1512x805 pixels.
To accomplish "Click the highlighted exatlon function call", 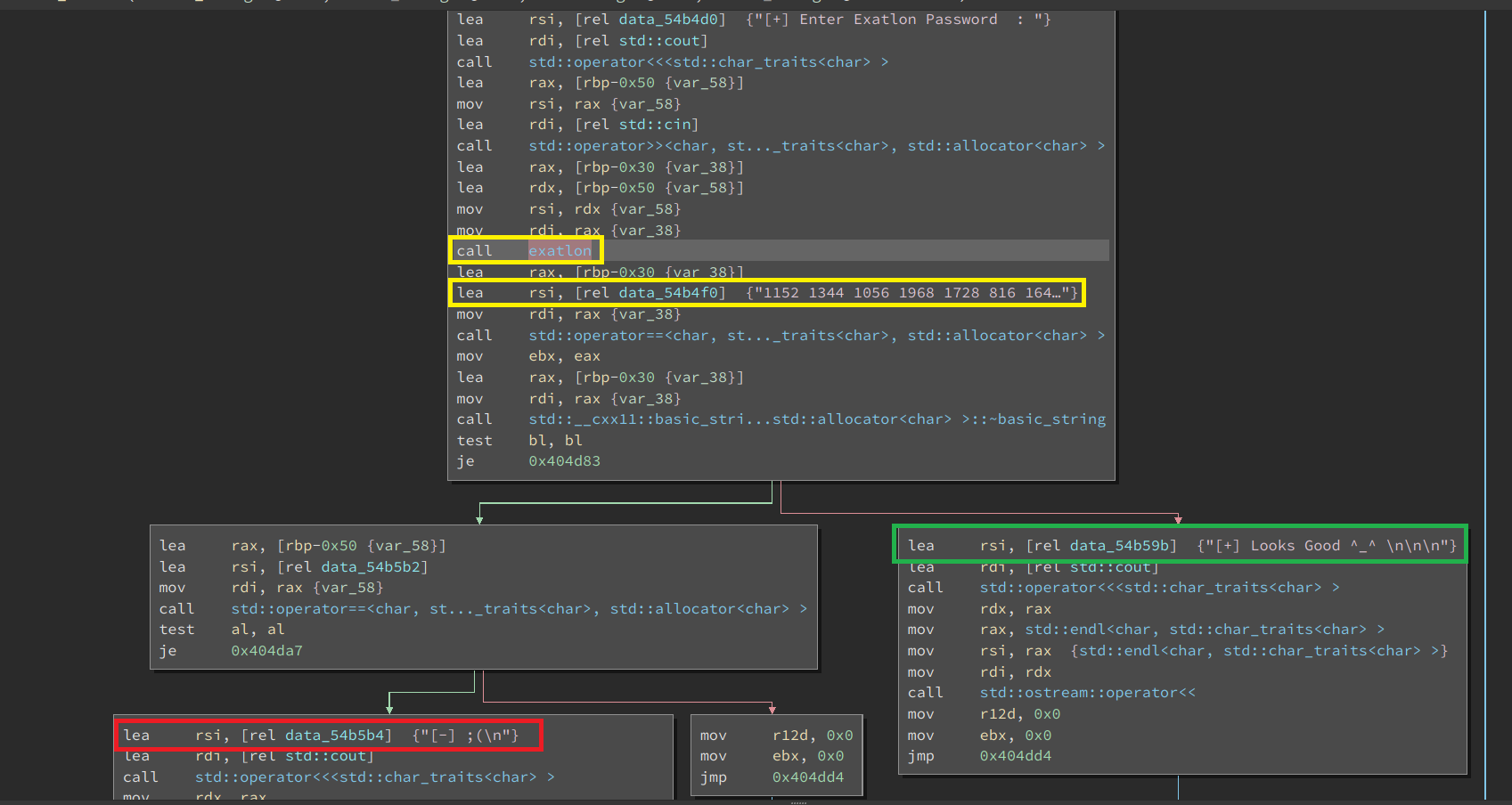I will point(560,250).
